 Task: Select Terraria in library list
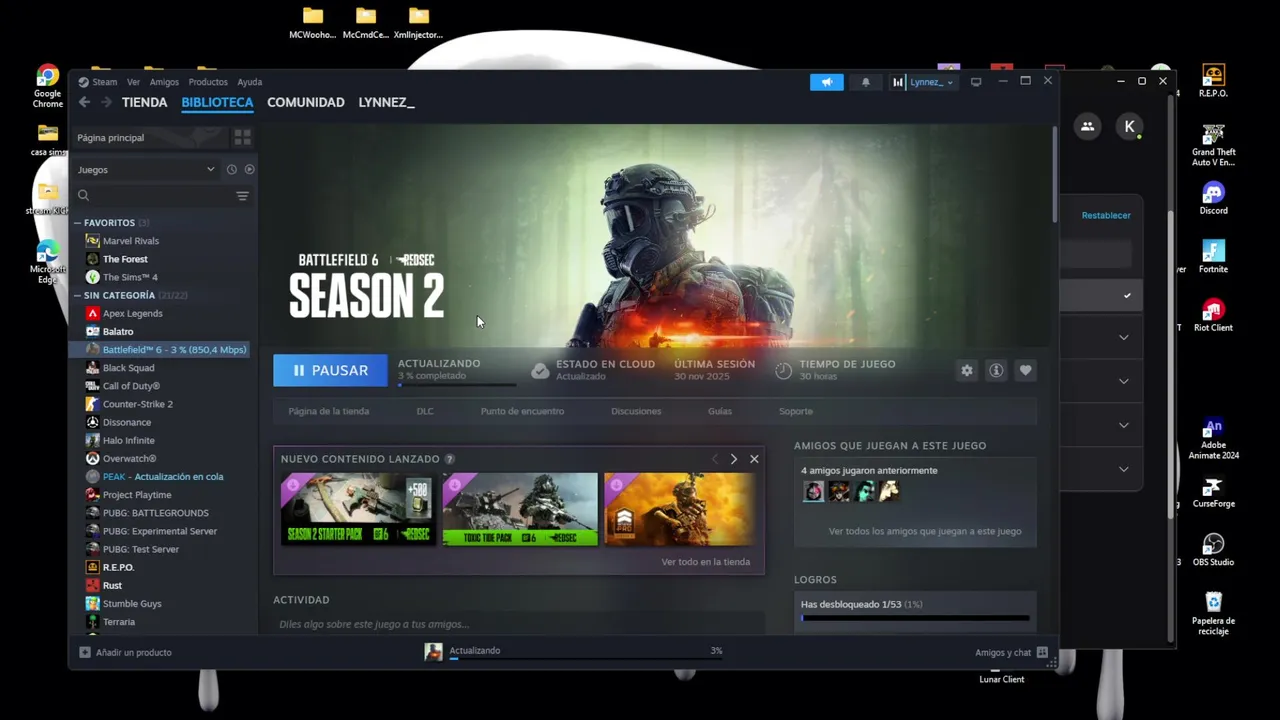point(119,622)
